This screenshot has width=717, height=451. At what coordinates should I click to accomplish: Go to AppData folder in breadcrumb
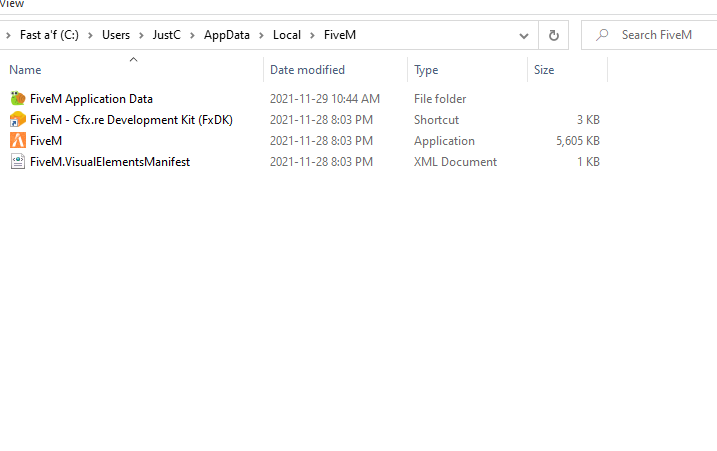coord(227,35)
